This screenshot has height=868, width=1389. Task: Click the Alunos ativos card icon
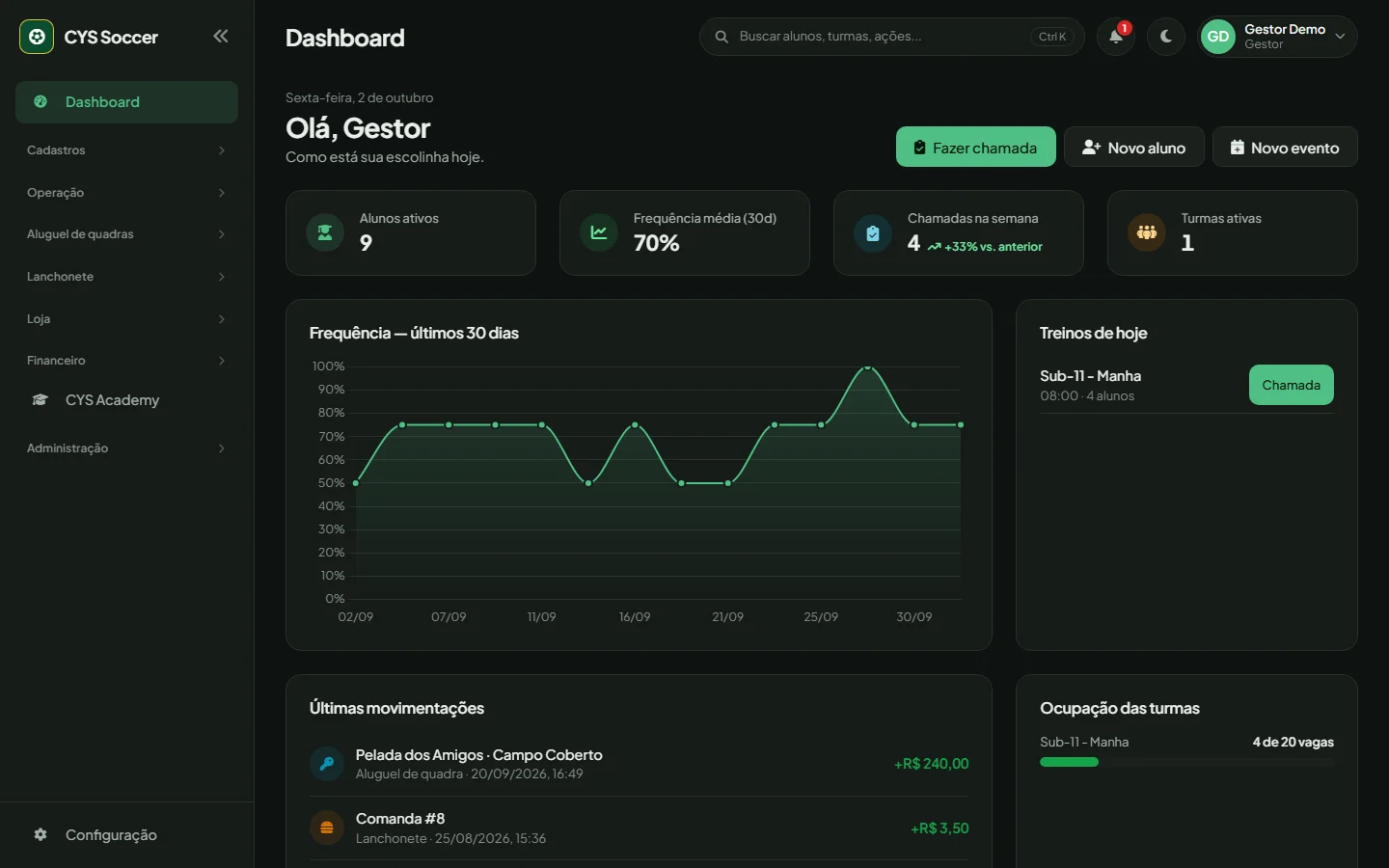click(325, 232)
